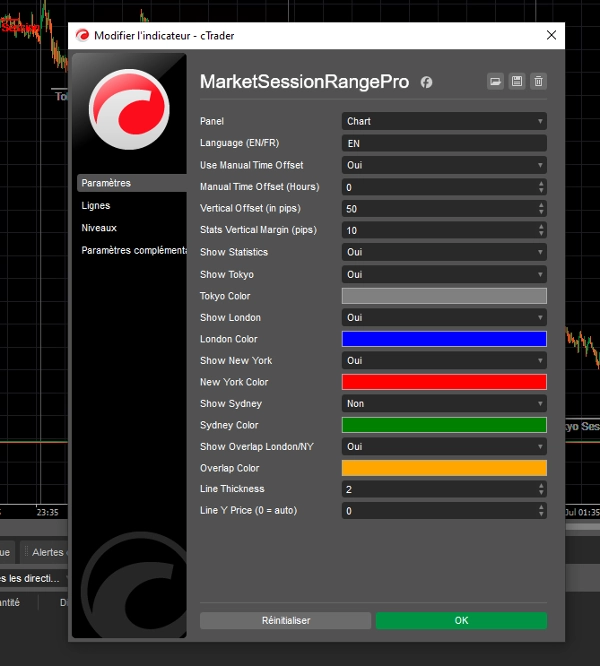
Task: Click the save preset floppy icon
Action: coord(517,81)
